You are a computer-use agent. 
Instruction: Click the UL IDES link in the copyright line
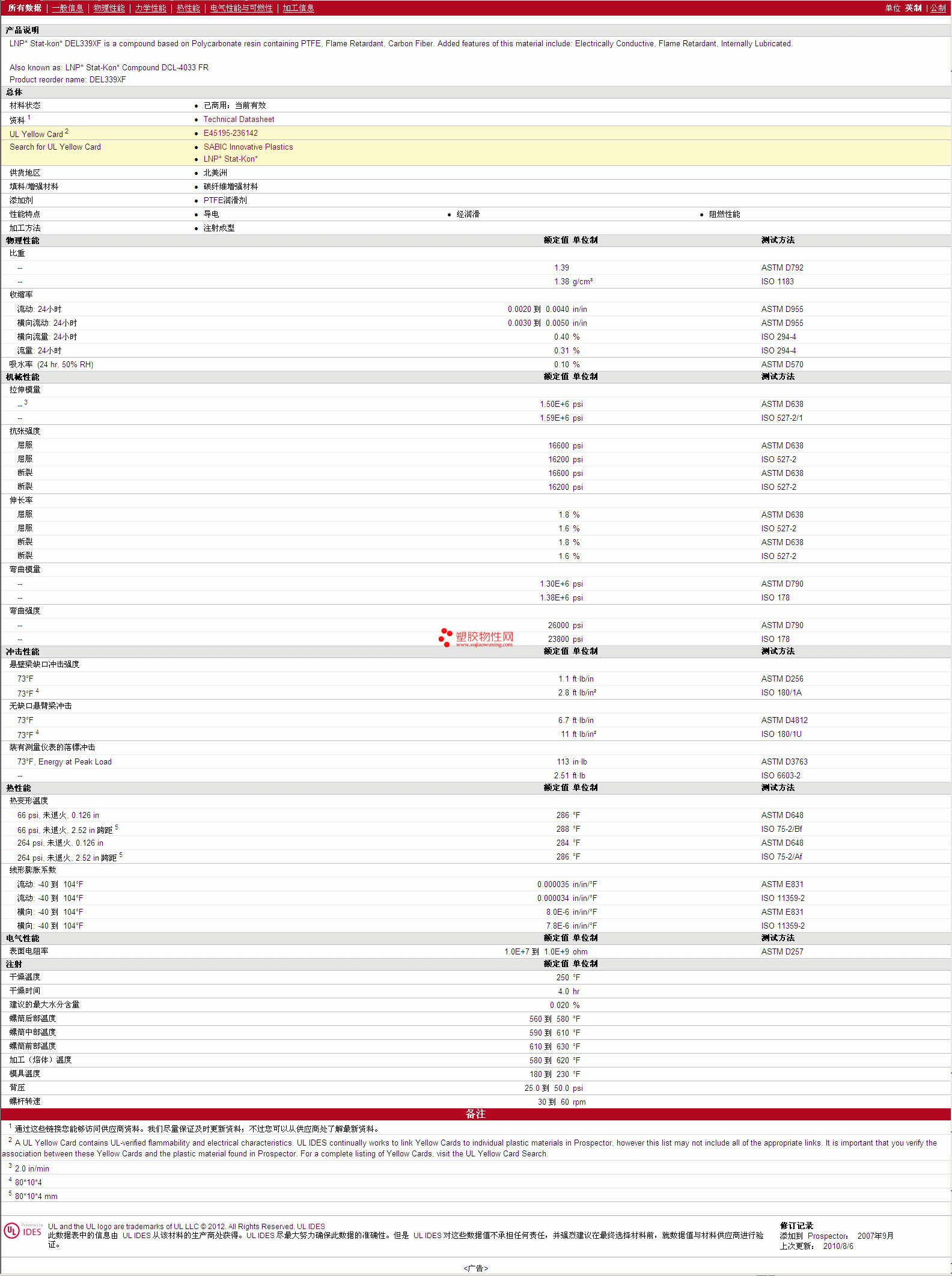311,1227
